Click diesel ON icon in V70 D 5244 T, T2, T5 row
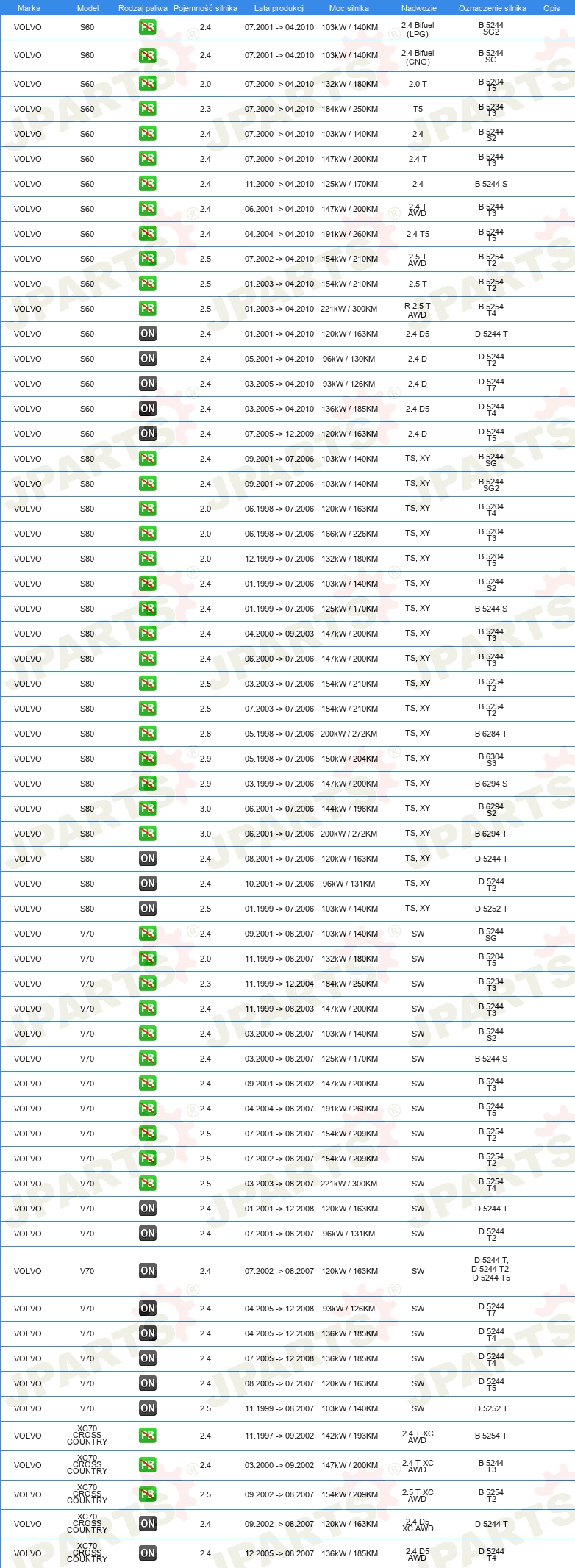Viewport: 575px width, 1568px height. point(148,1271)
